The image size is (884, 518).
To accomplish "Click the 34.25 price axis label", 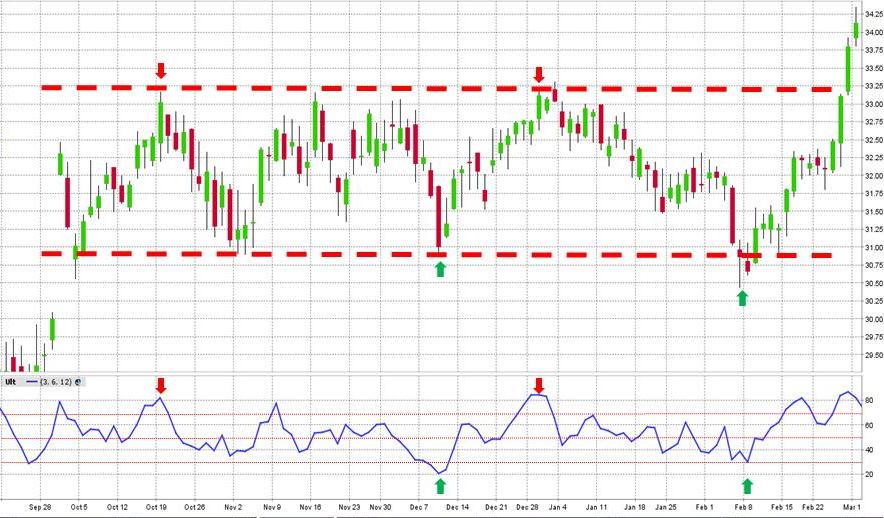I will click(x=874, y=14).
